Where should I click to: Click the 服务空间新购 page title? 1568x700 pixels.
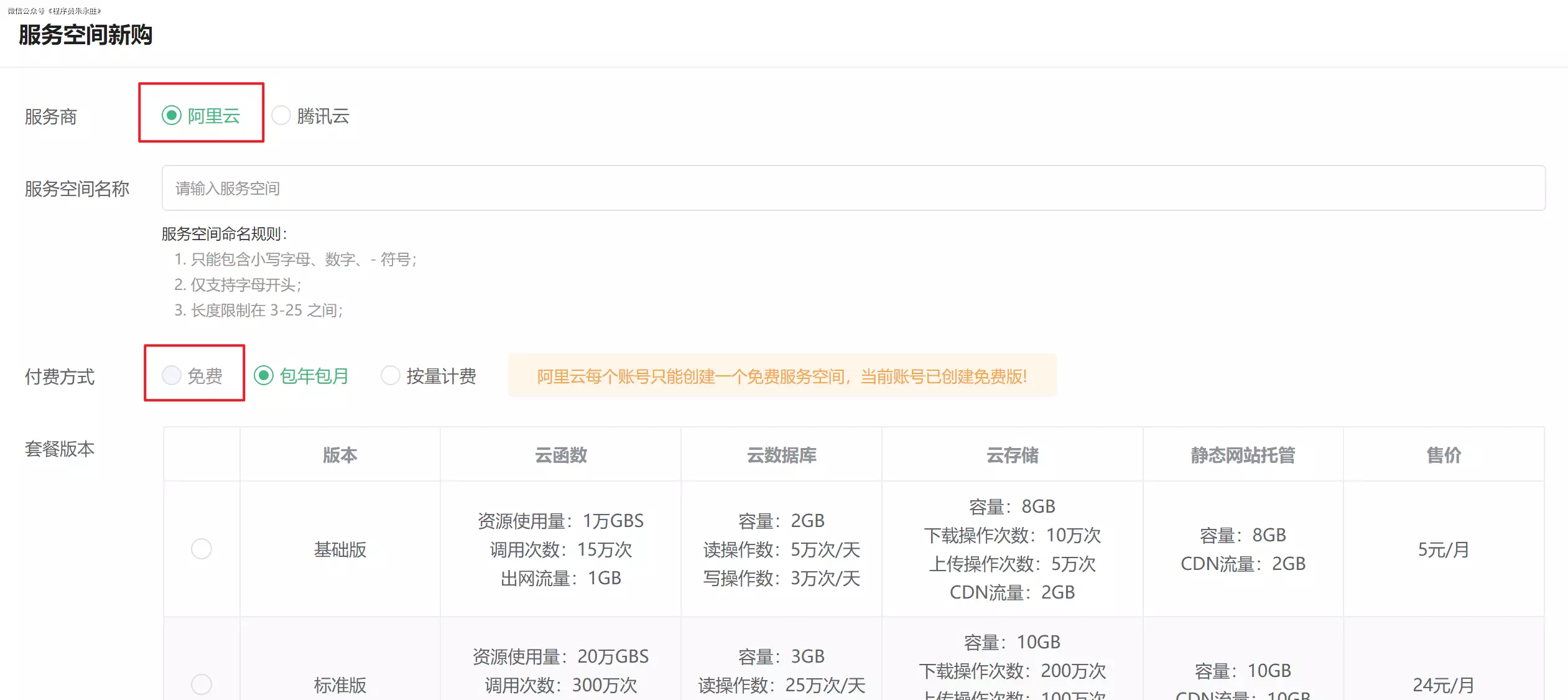tap(85, 35)
